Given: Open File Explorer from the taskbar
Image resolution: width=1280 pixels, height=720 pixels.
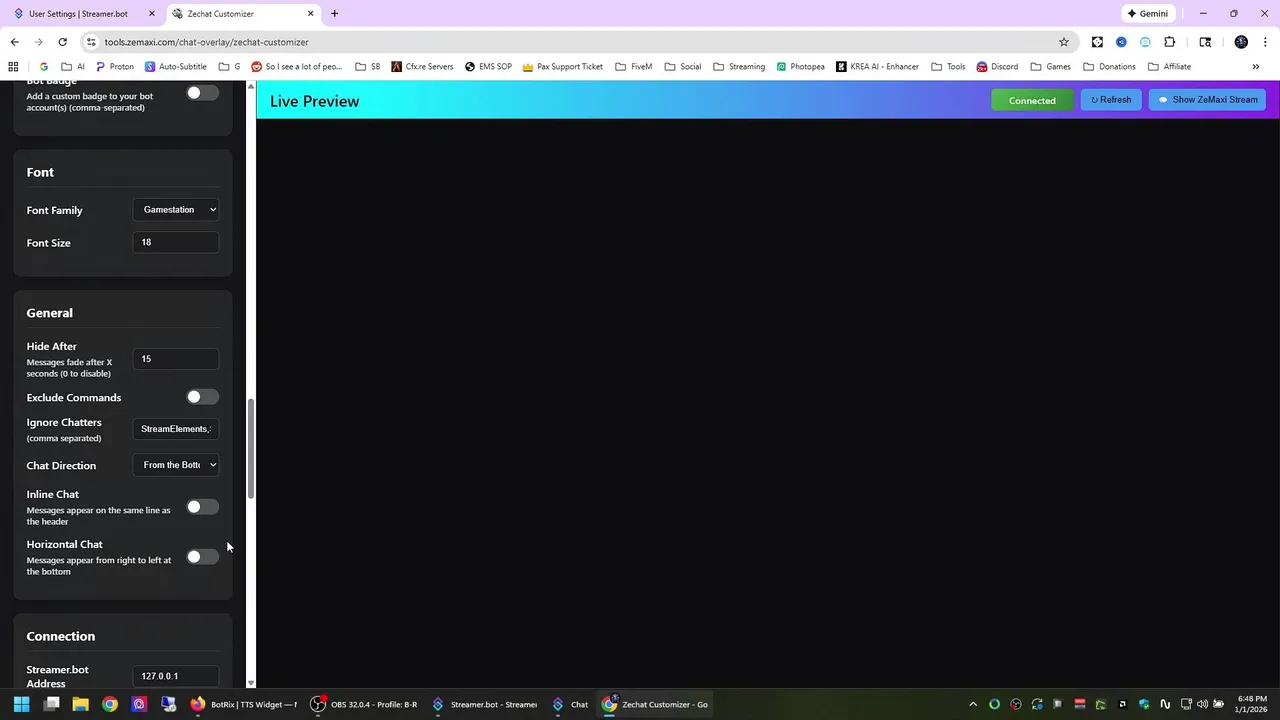Looking at the screenshot, I should [80, 704].
